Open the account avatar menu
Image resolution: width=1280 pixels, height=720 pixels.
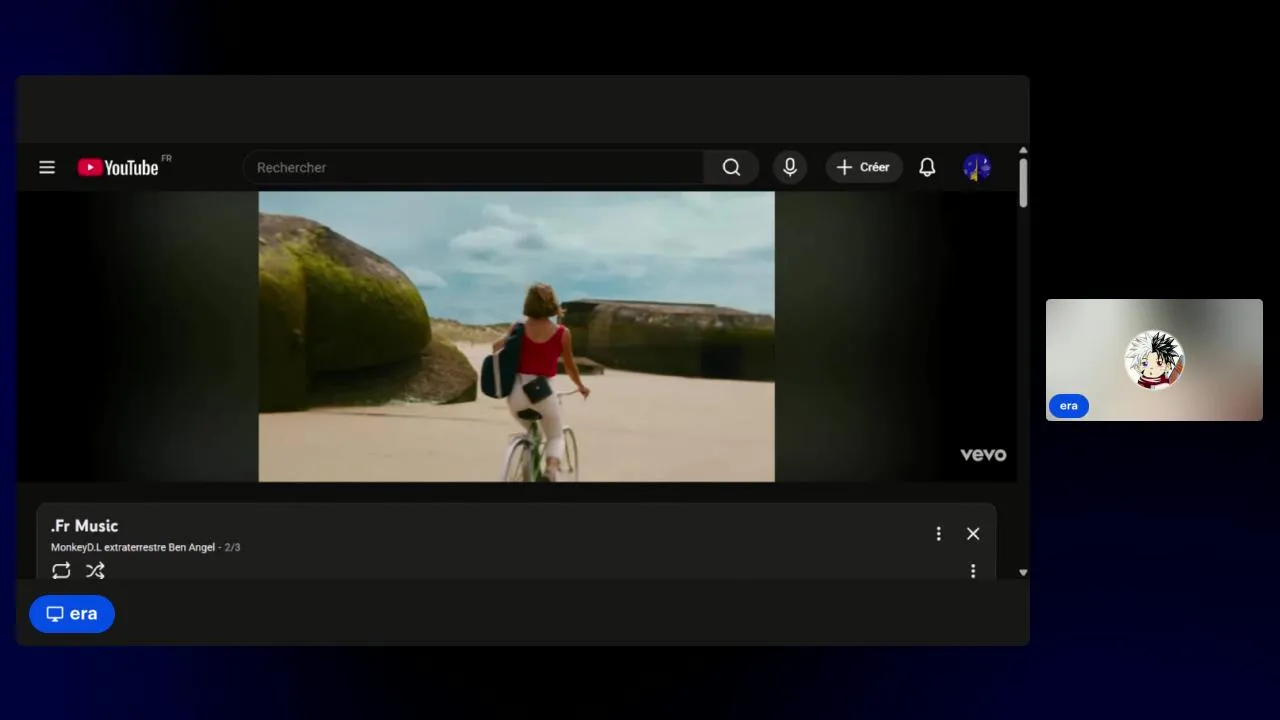[977, 167]
